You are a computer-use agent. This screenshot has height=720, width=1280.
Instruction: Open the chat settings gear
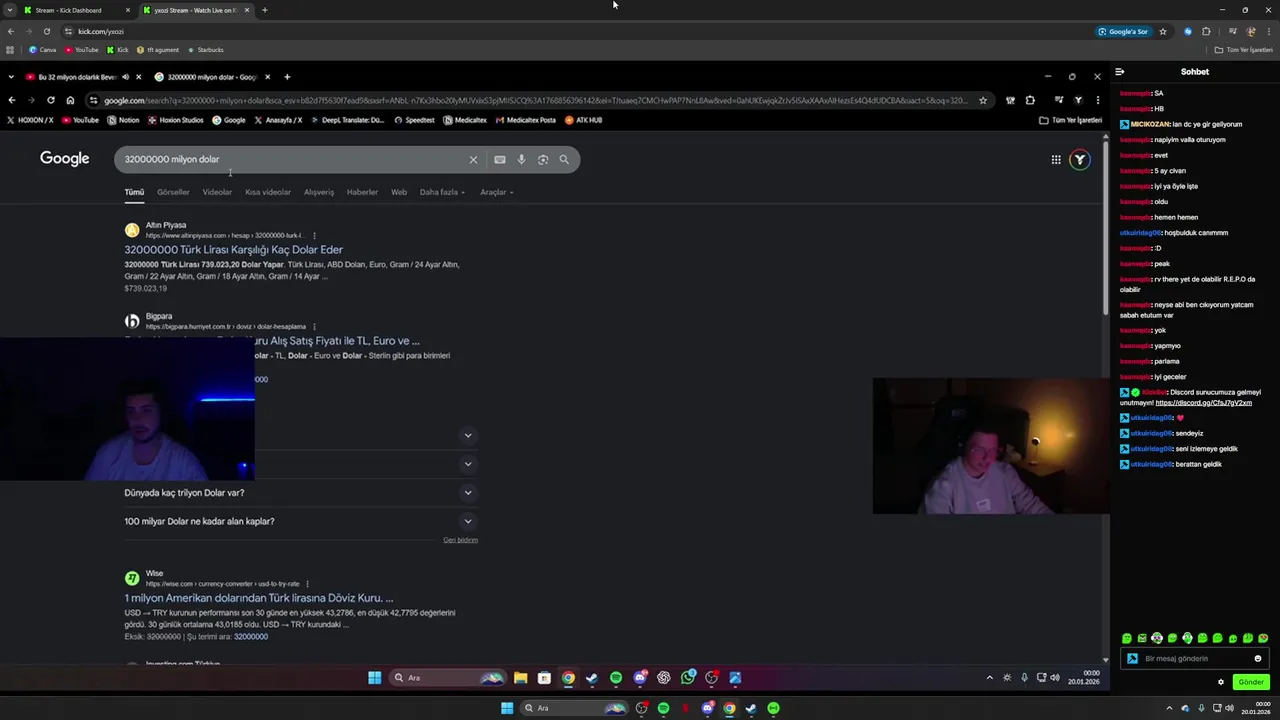pos(1221,682)
